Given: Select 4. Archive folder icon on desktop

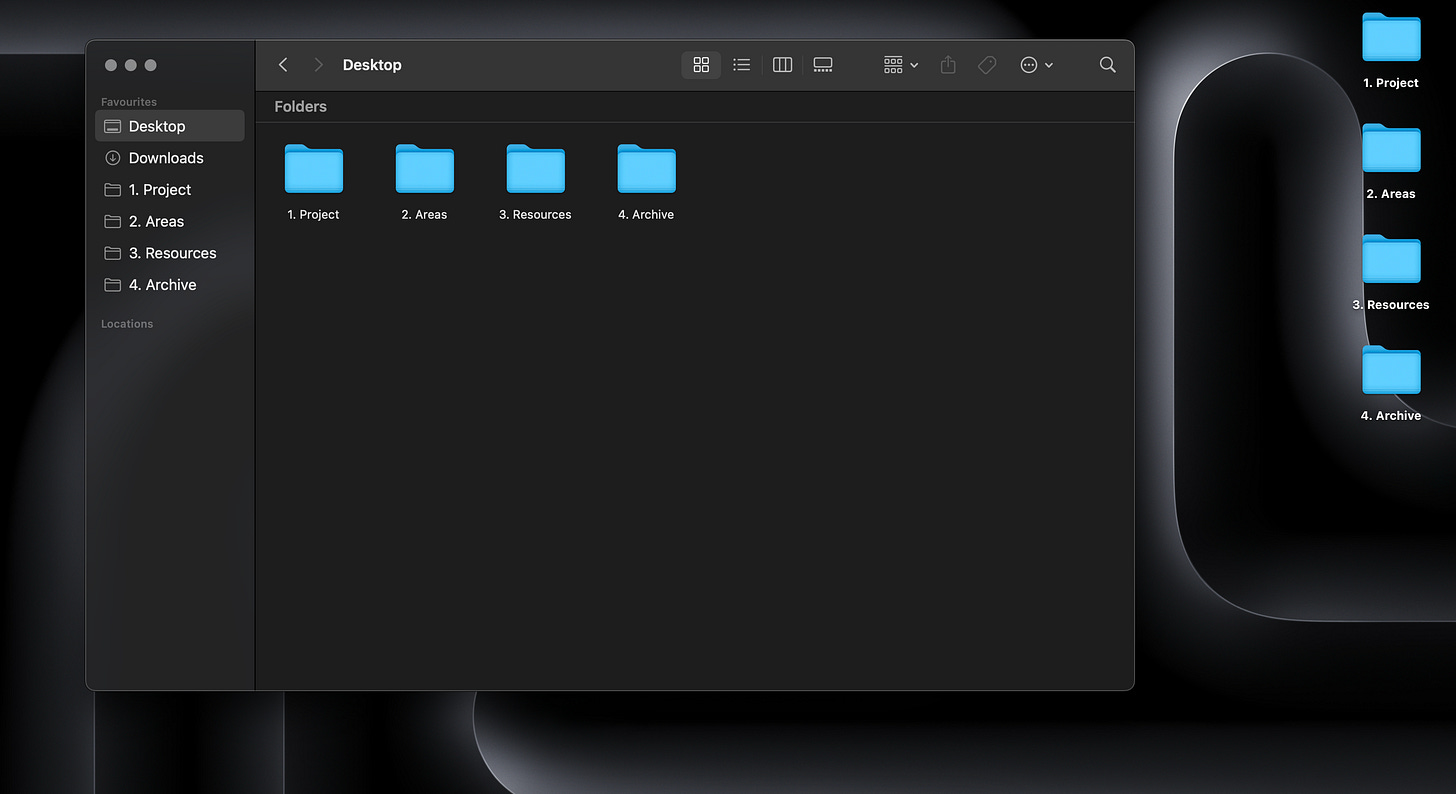Looking at the screenshot, I should coord(1391,371).
